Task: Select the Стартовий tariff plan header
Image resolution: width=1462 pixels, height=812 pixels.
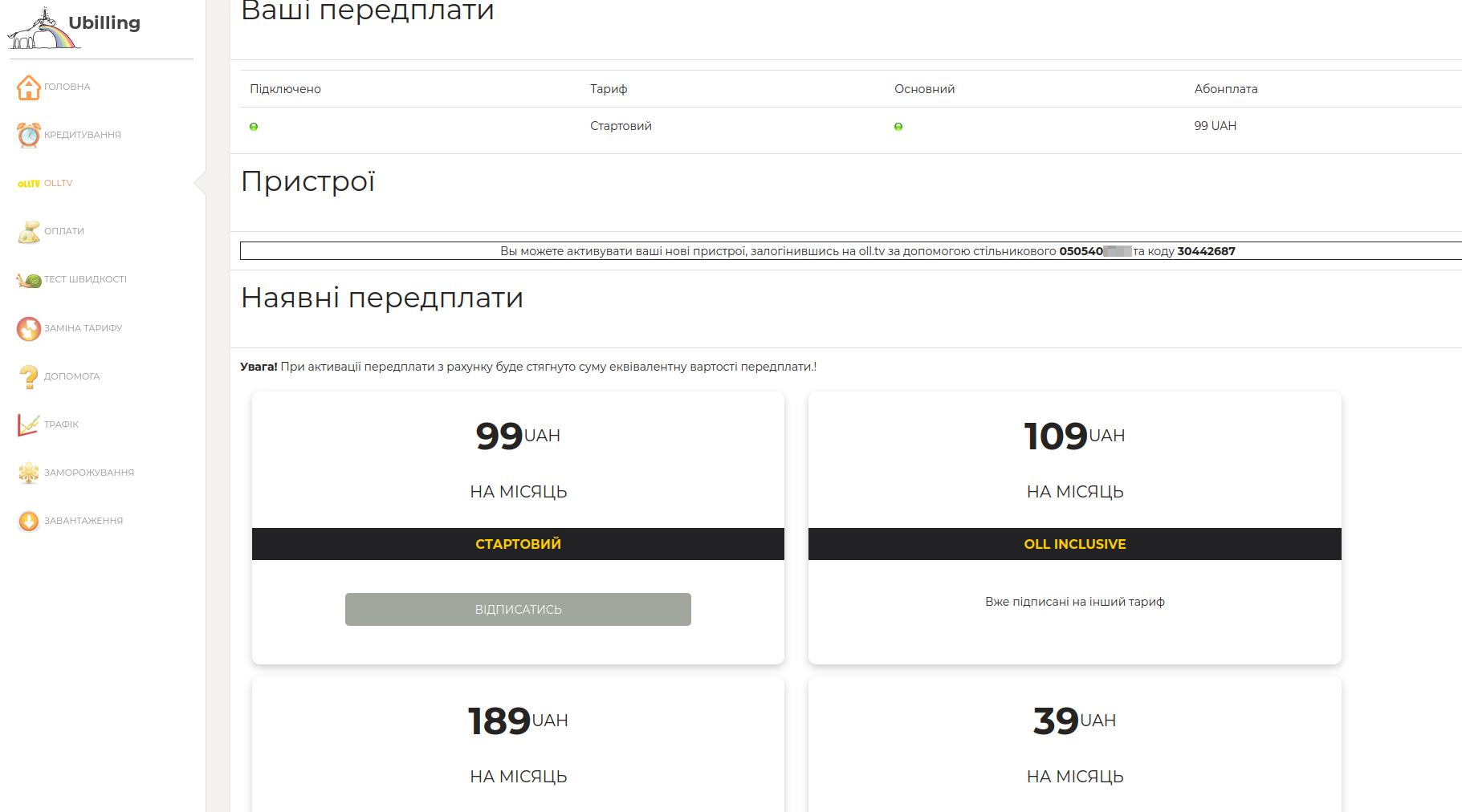Action: coord(518,544)
